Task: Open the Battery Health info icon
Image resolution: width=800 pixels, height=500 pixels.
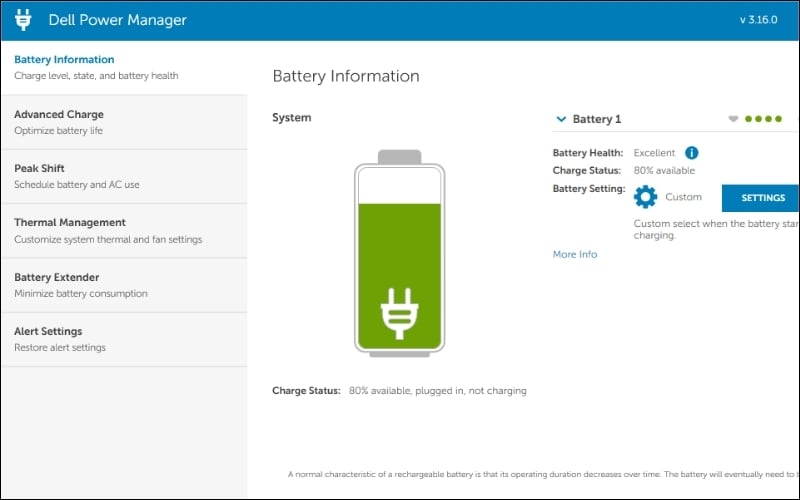Action: (691, 153)
